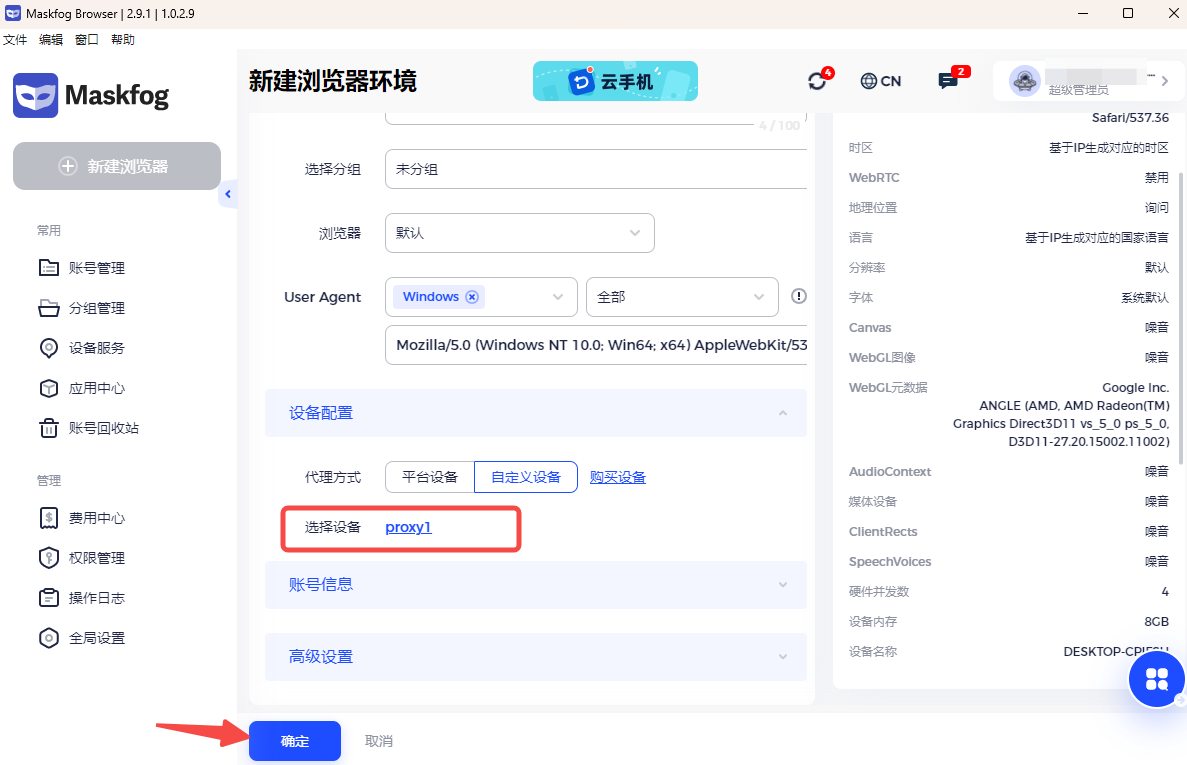Screen dimensions: 1187x765
Task: Open the User Agent OS dropdown with Windows
Action: tap(481, 297)
